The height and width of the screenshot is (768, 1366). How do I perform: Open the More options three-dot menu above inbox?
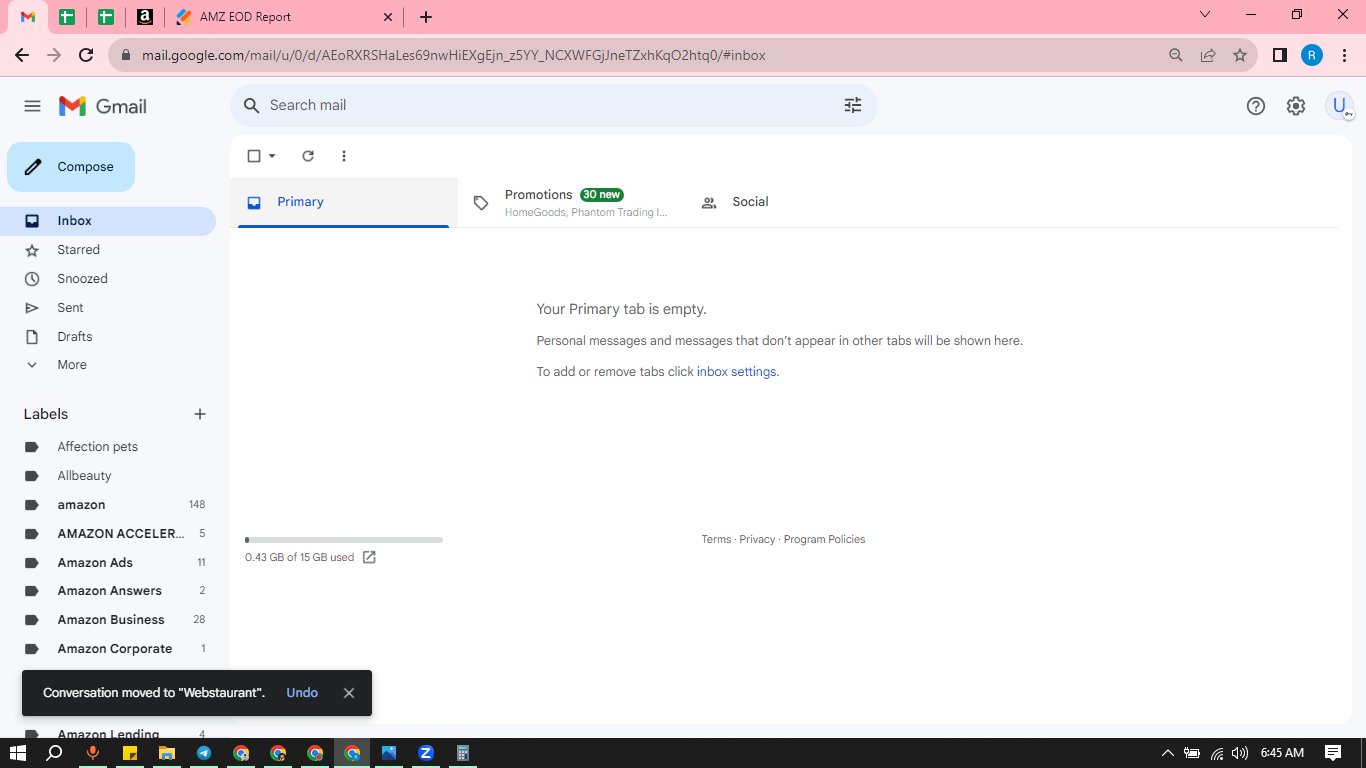click(x=344, y=156)
